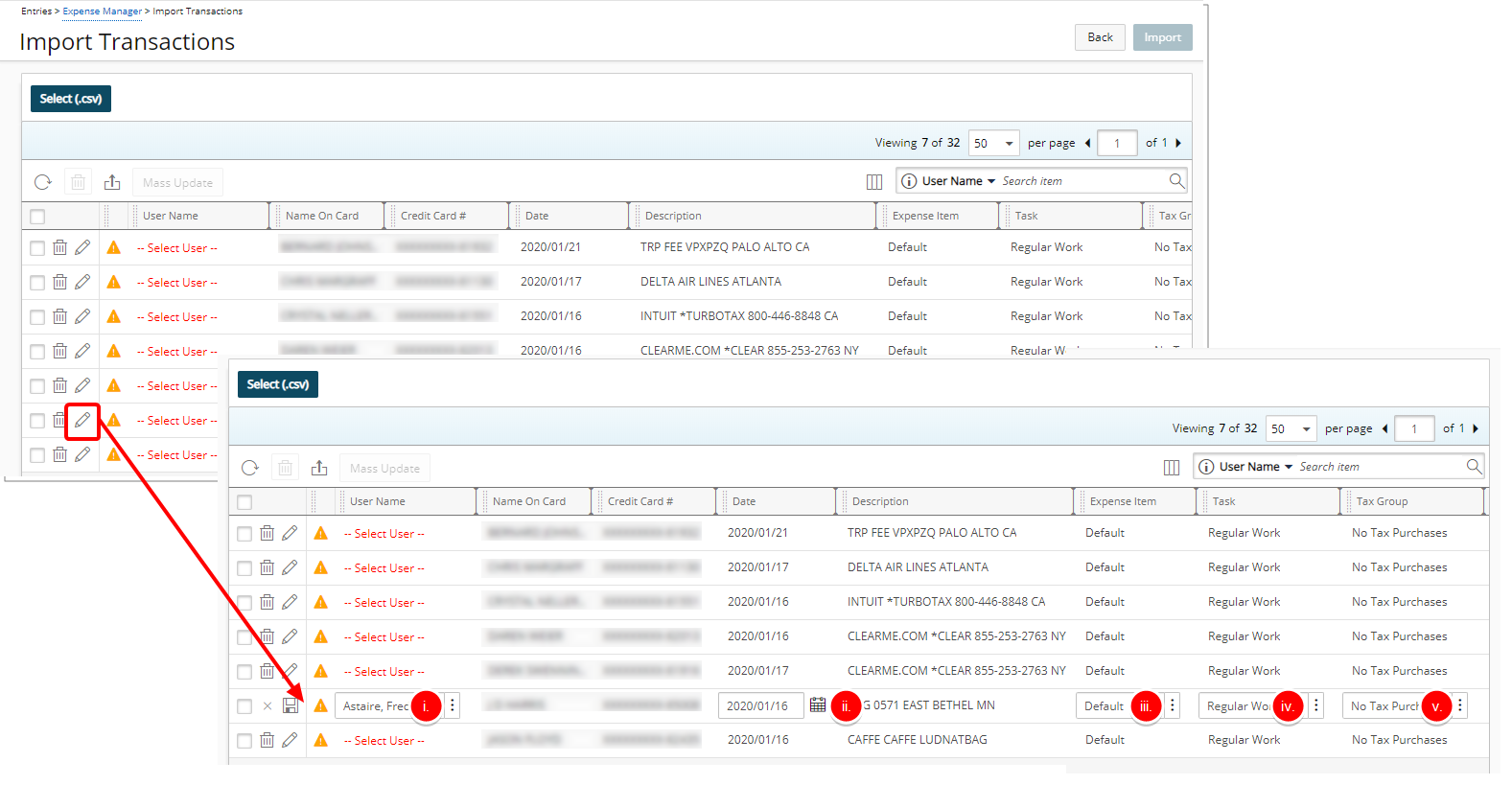1512x785 pixels.
Task: Go back with the Back button
Action: (1100, 37)
